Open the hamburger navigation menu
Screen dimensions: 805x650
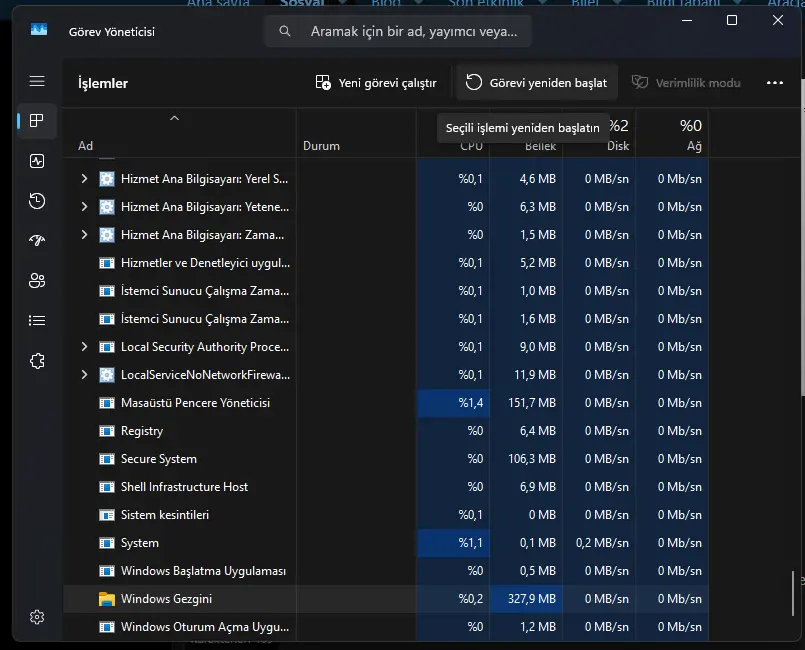pos(37,81)
